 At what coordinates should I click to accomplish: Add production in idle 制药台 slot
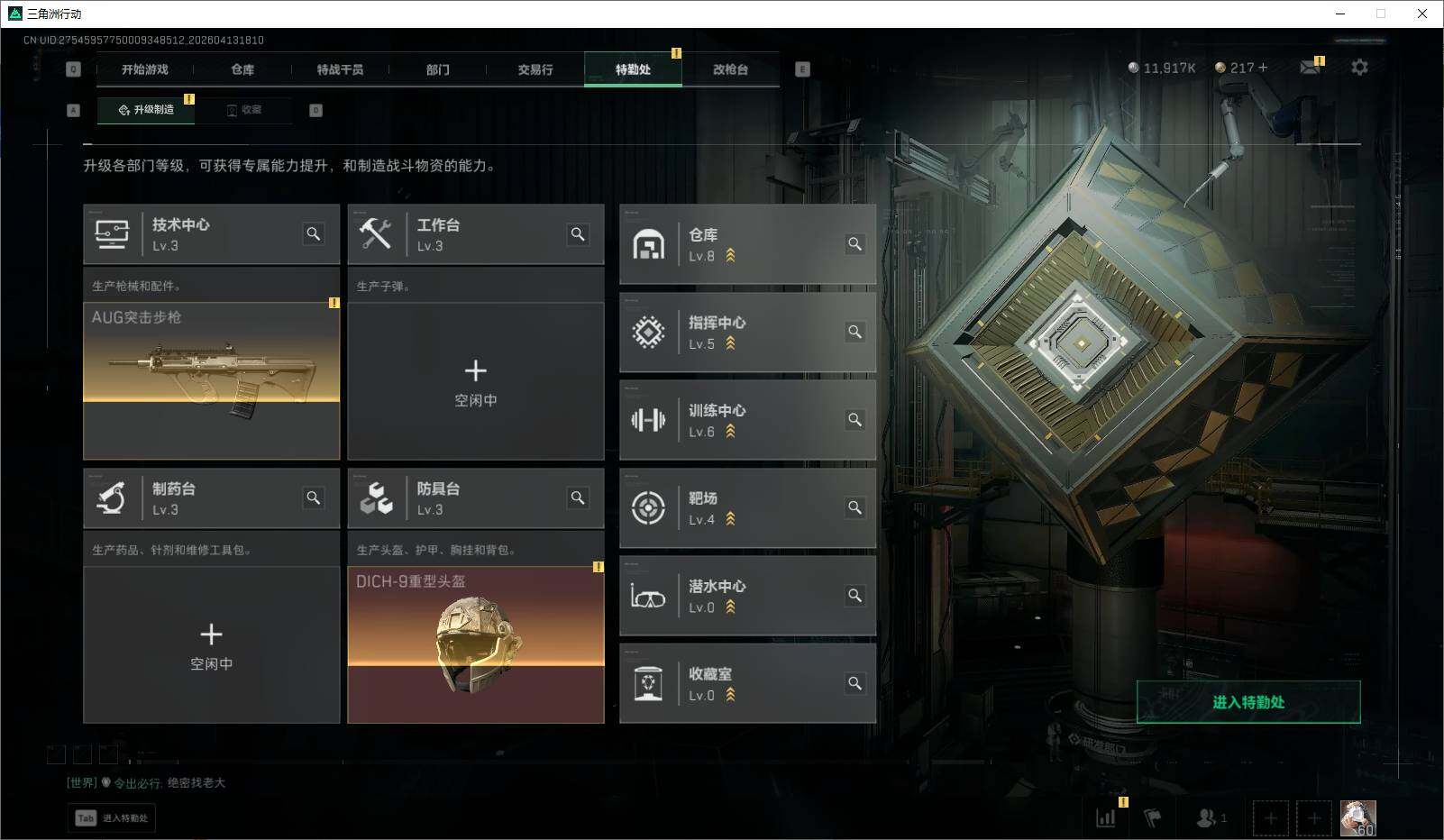pos(212,644)
